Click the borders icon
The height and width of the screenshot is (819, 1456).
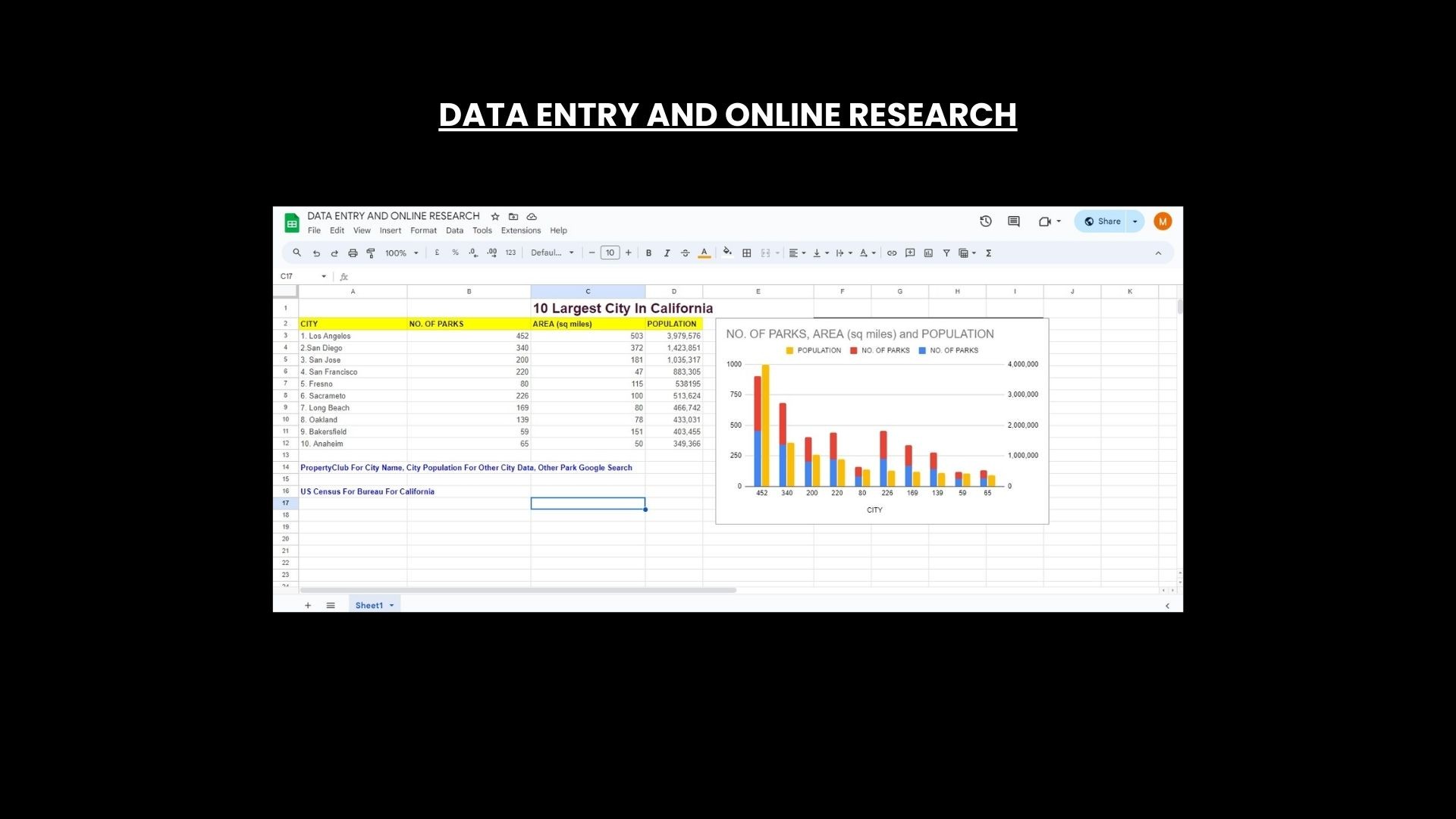pyautogui.click(x=746, y=253)
